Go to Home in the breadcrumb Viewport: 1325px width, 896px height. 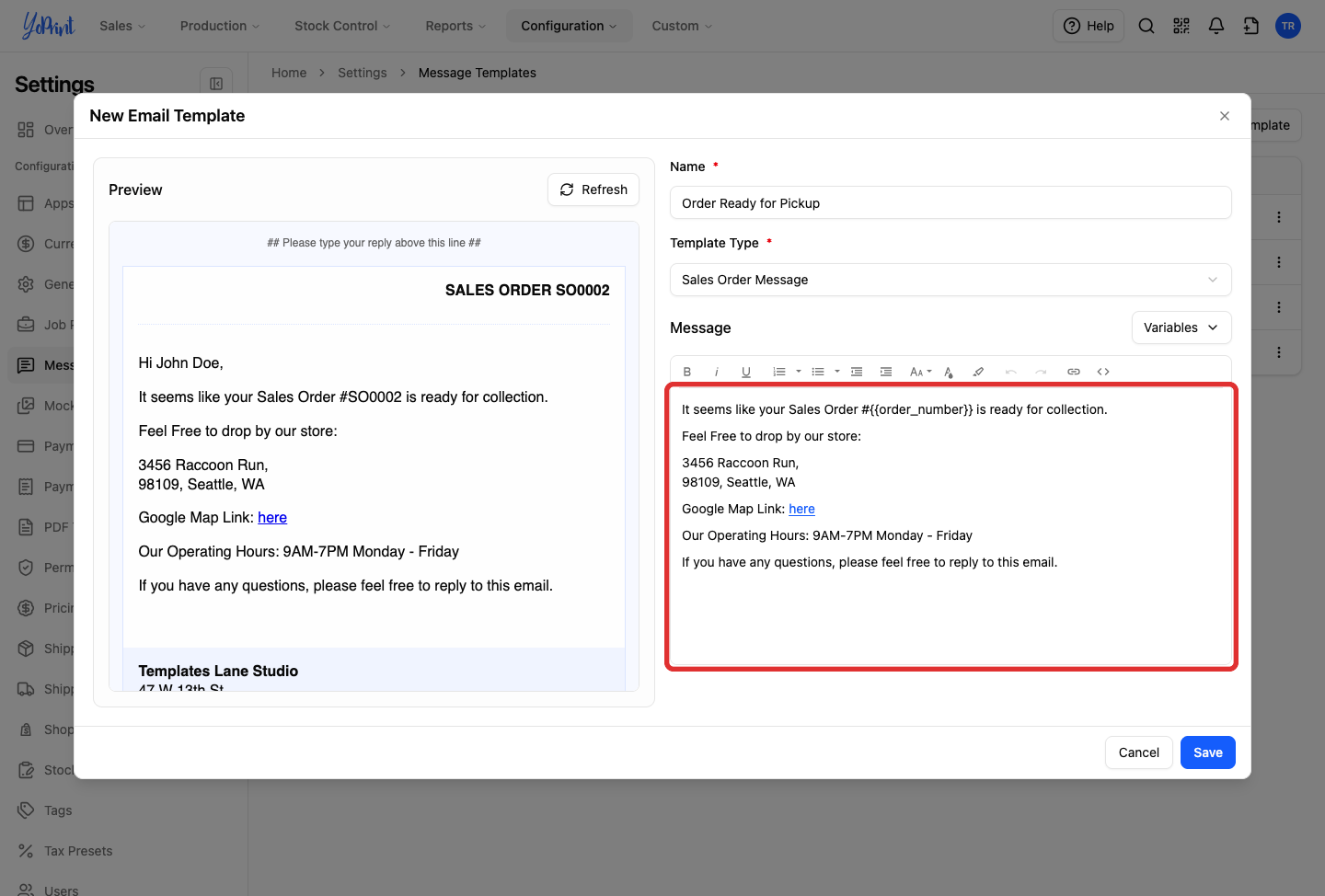(x=289, y=73)
